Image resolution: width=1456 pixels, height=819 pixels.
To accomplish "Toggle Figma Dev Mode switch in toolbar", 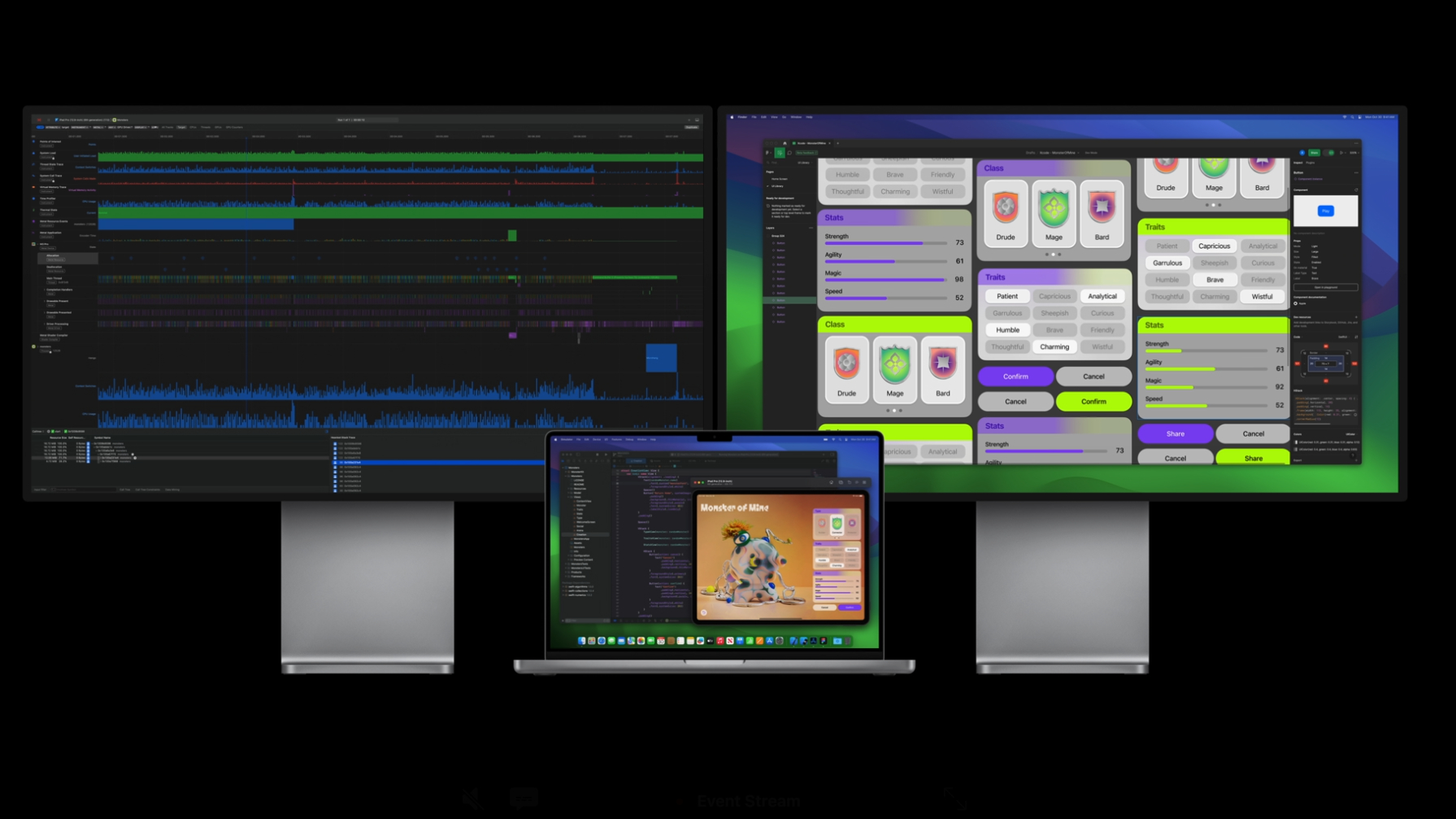I will click(1328, 153).
